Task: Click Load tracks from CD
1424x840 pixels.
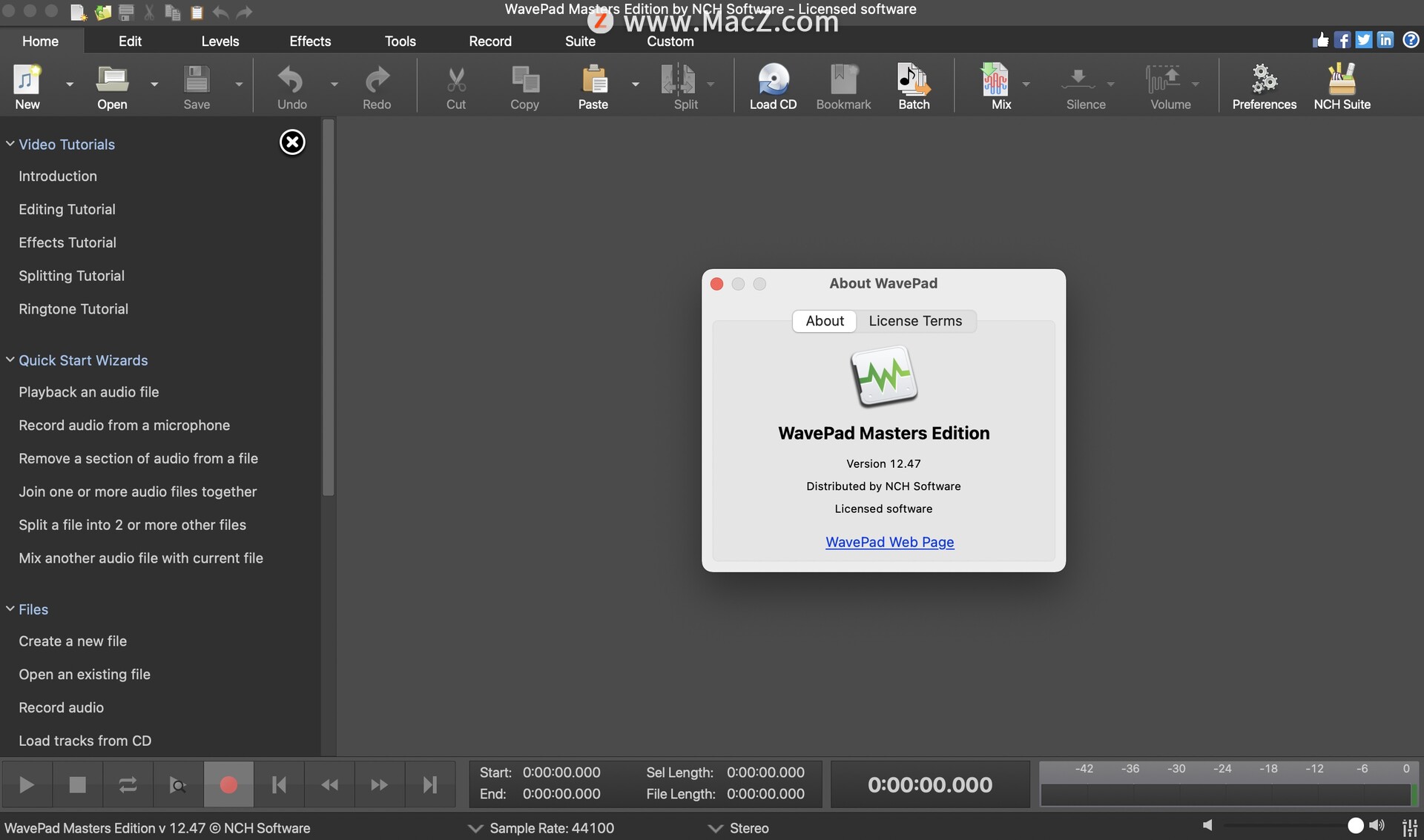Action: click(85, 741)
